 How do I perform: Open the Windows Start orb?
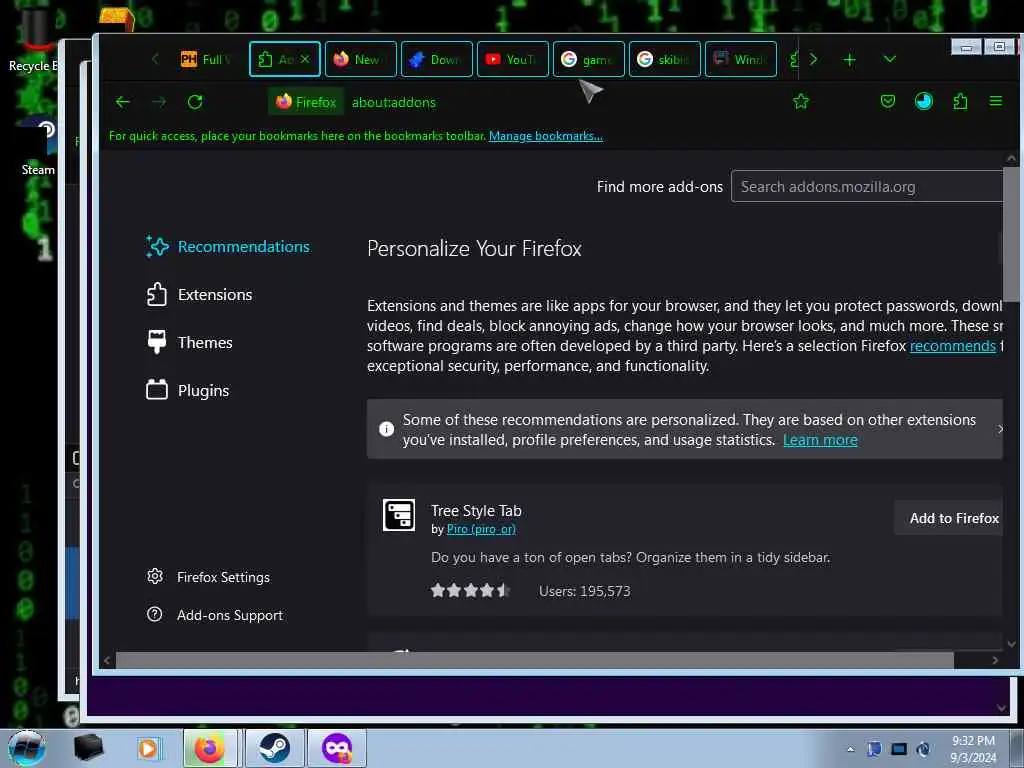[26, 748]
